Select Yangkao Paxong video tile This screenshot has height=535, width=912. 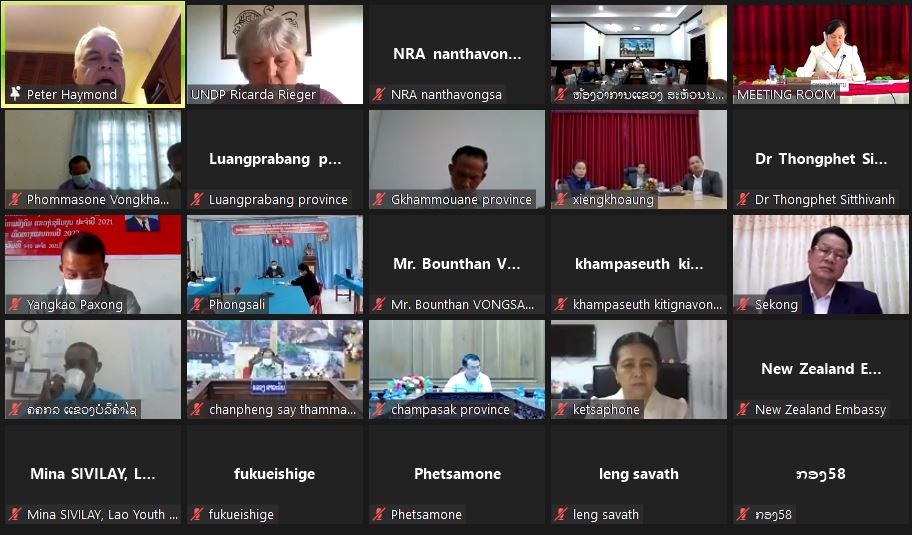pyautogui.click(x=93, y=265)
